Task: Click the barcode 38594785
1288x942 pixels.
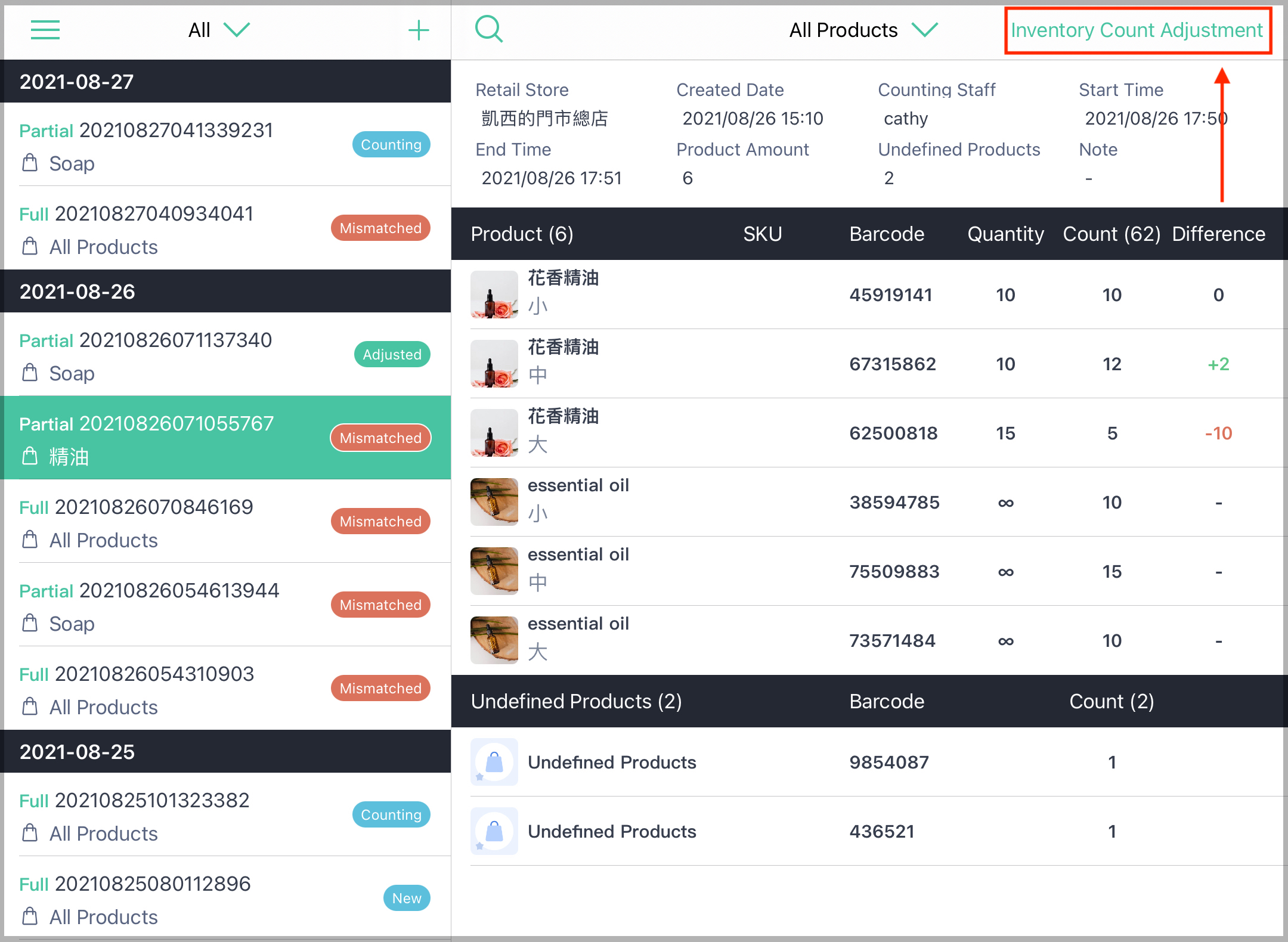Action: coord(894,502)
